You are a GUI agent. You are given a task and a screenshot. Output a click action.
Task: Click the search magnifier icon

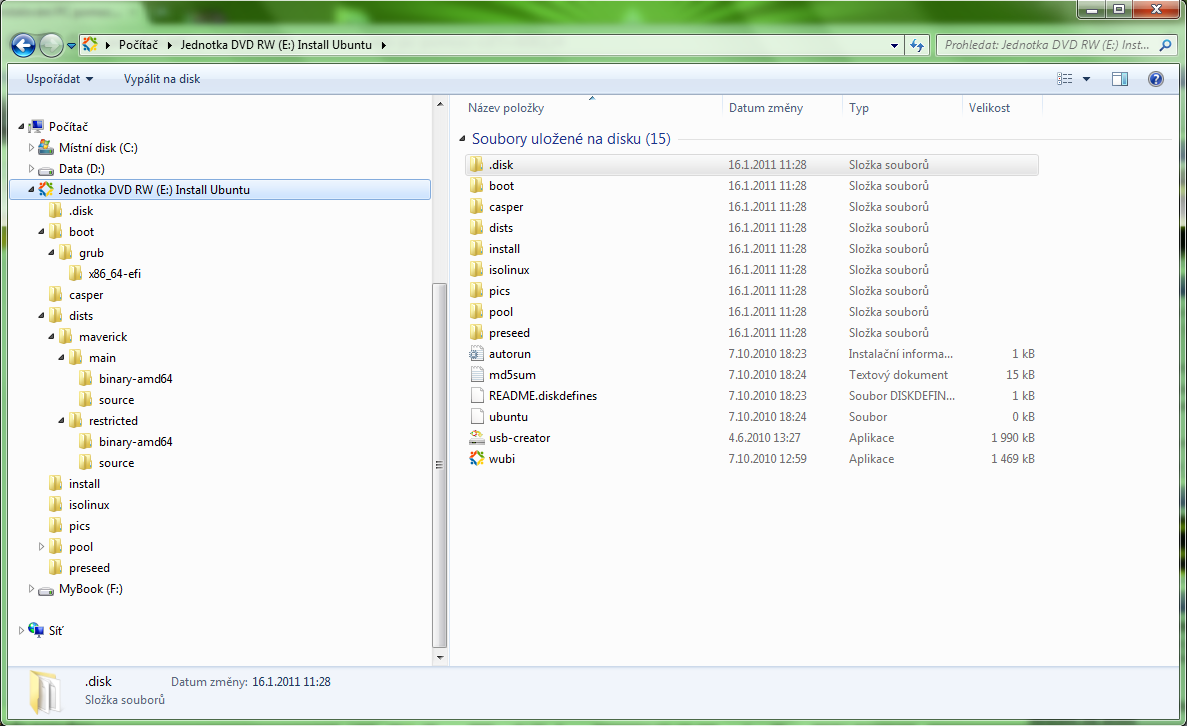1165,45
